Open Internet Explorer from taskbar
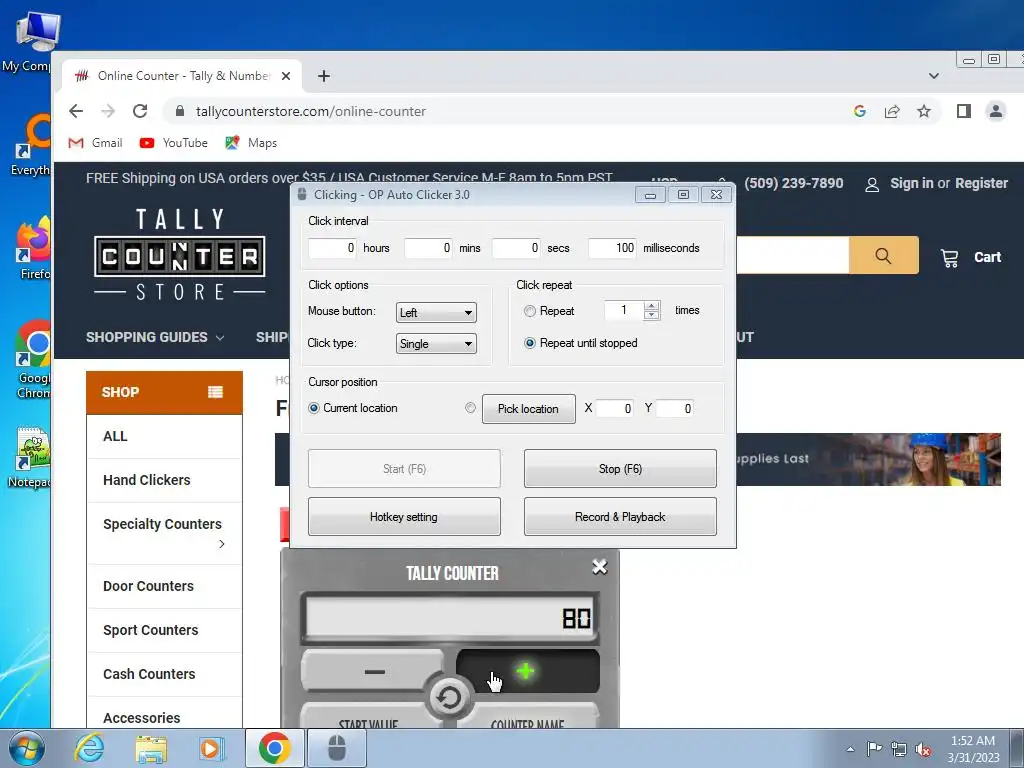The height and width of the screenshot is (768, 1024). click(x=89, y=748)
